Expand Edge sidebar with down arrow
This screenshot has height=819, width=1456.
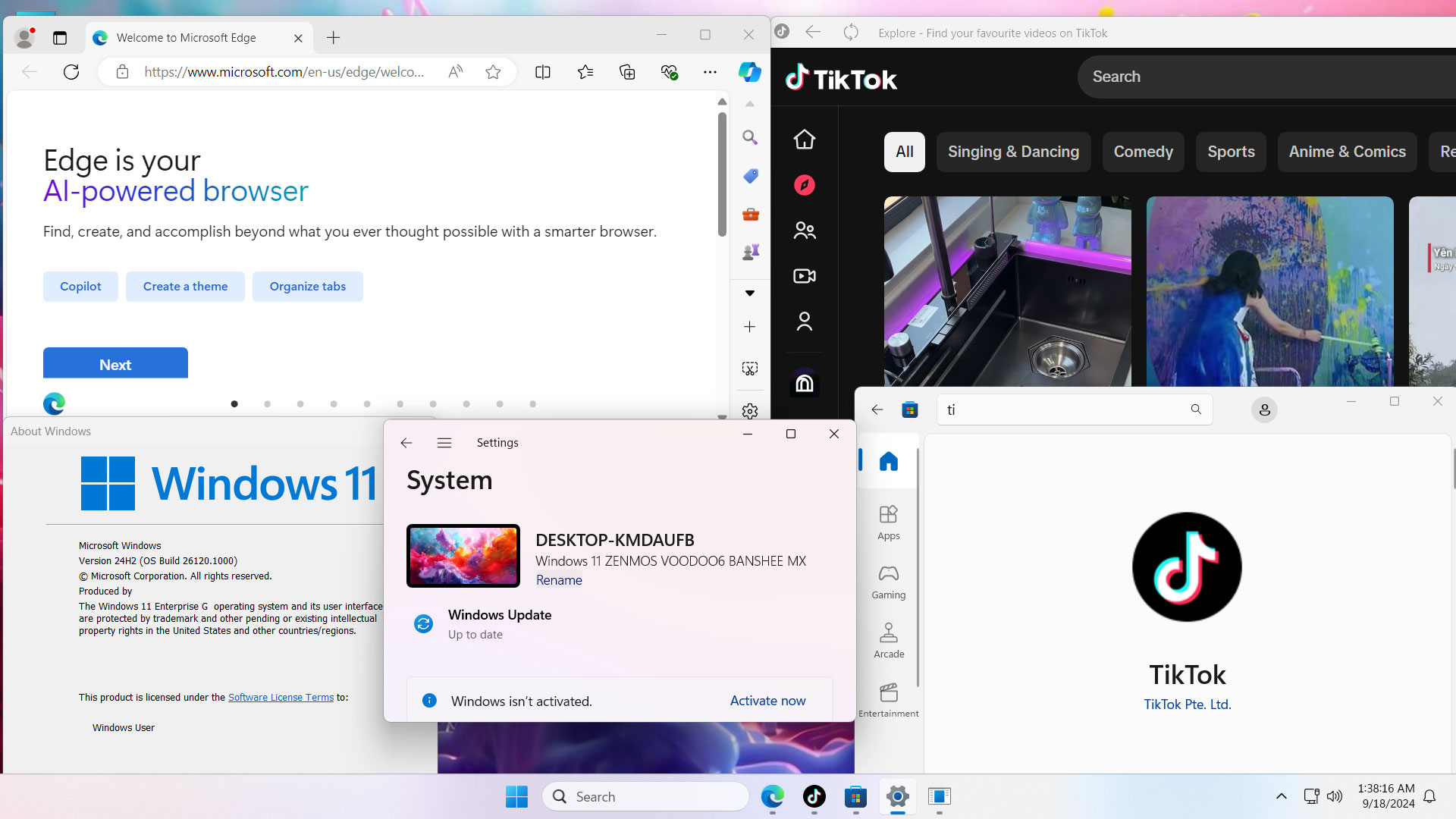(749, 293)
